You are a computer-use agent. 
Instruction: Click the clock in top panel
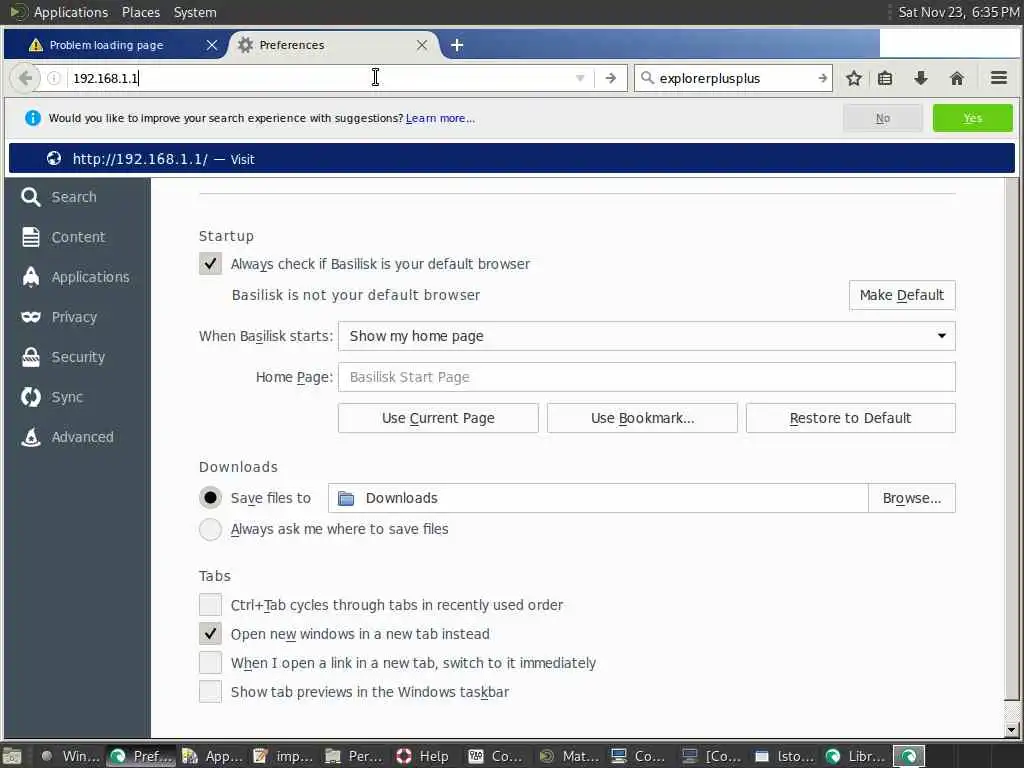click(x=958, y=12)
